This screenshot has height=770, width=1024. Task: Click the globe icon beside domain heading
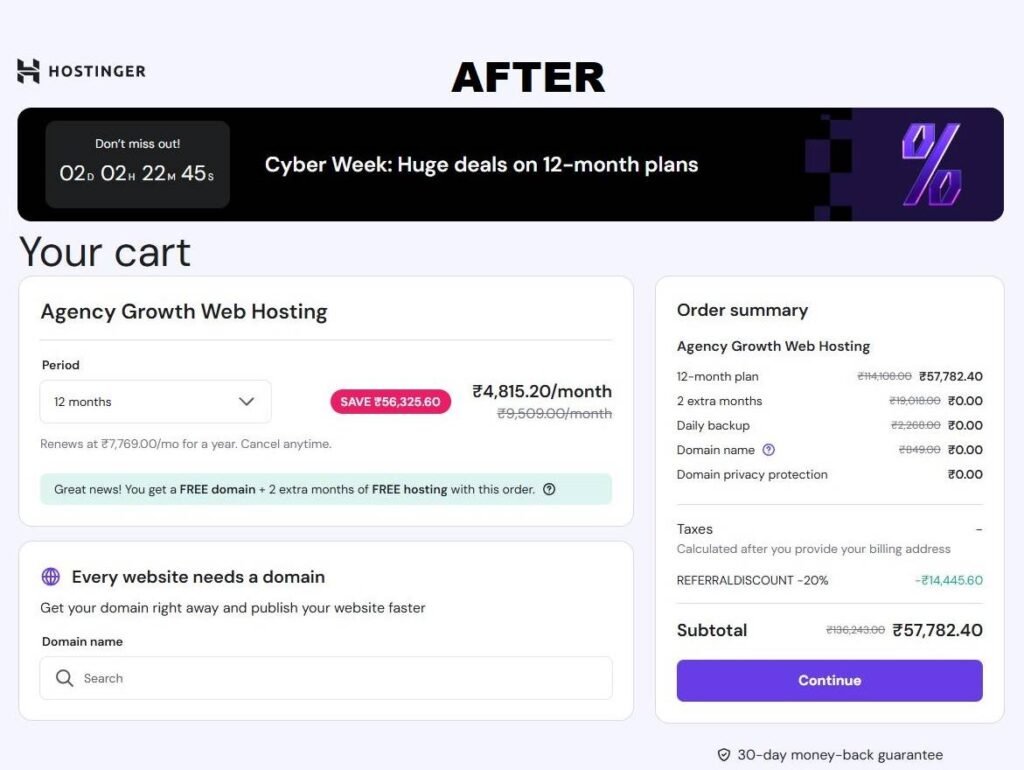51,577
